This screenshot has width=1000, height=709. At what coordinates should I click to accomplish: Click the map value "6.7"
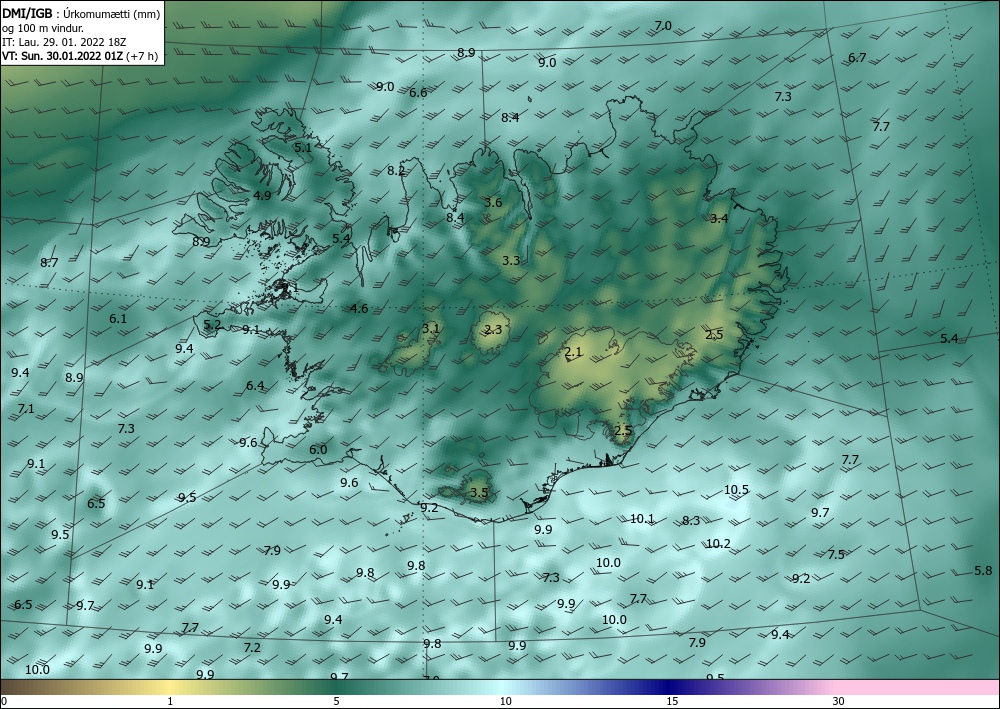(857, 58)
